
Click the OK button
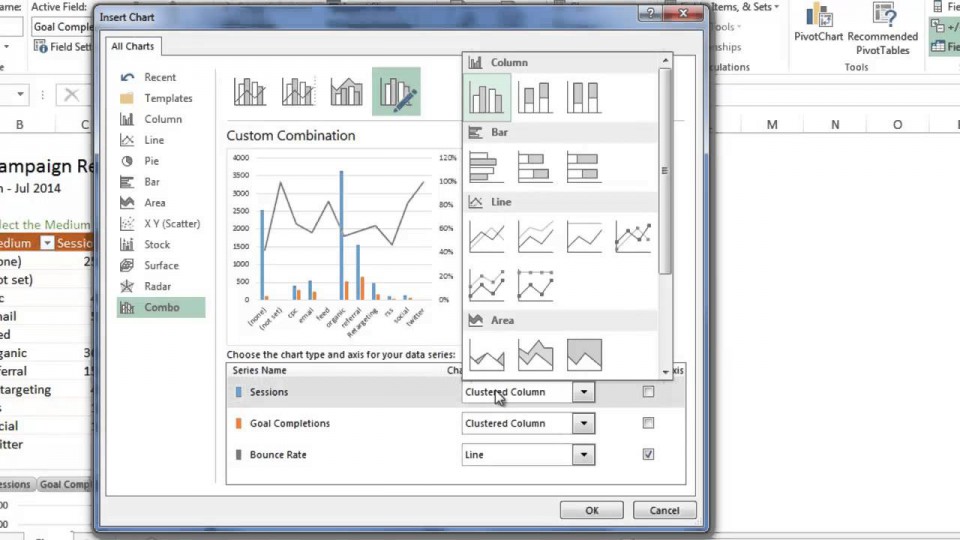(591, 510)
